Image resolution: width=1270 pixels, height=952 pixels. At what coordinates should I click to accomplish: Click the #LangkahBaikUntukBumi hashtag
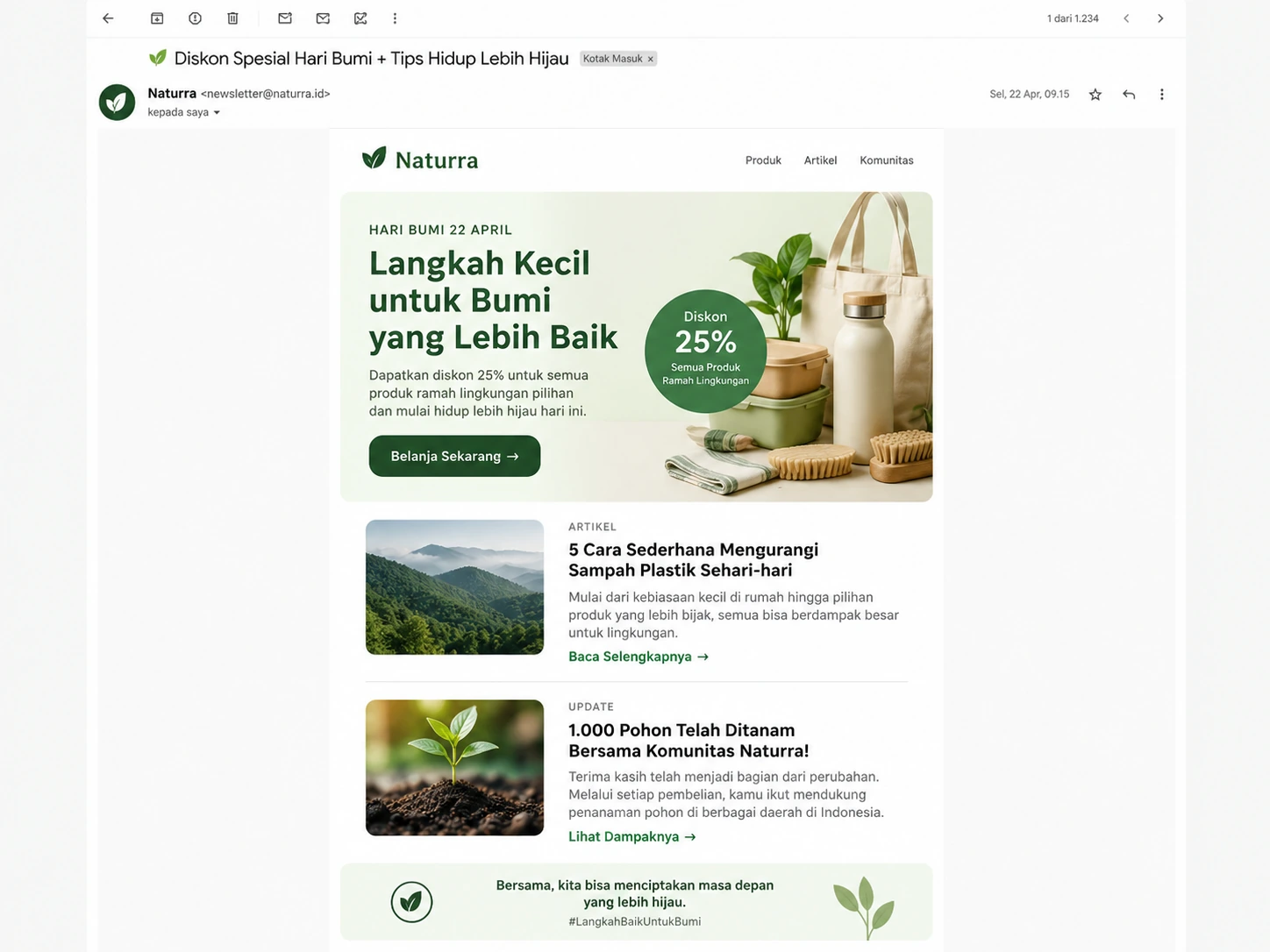point(635,921)
